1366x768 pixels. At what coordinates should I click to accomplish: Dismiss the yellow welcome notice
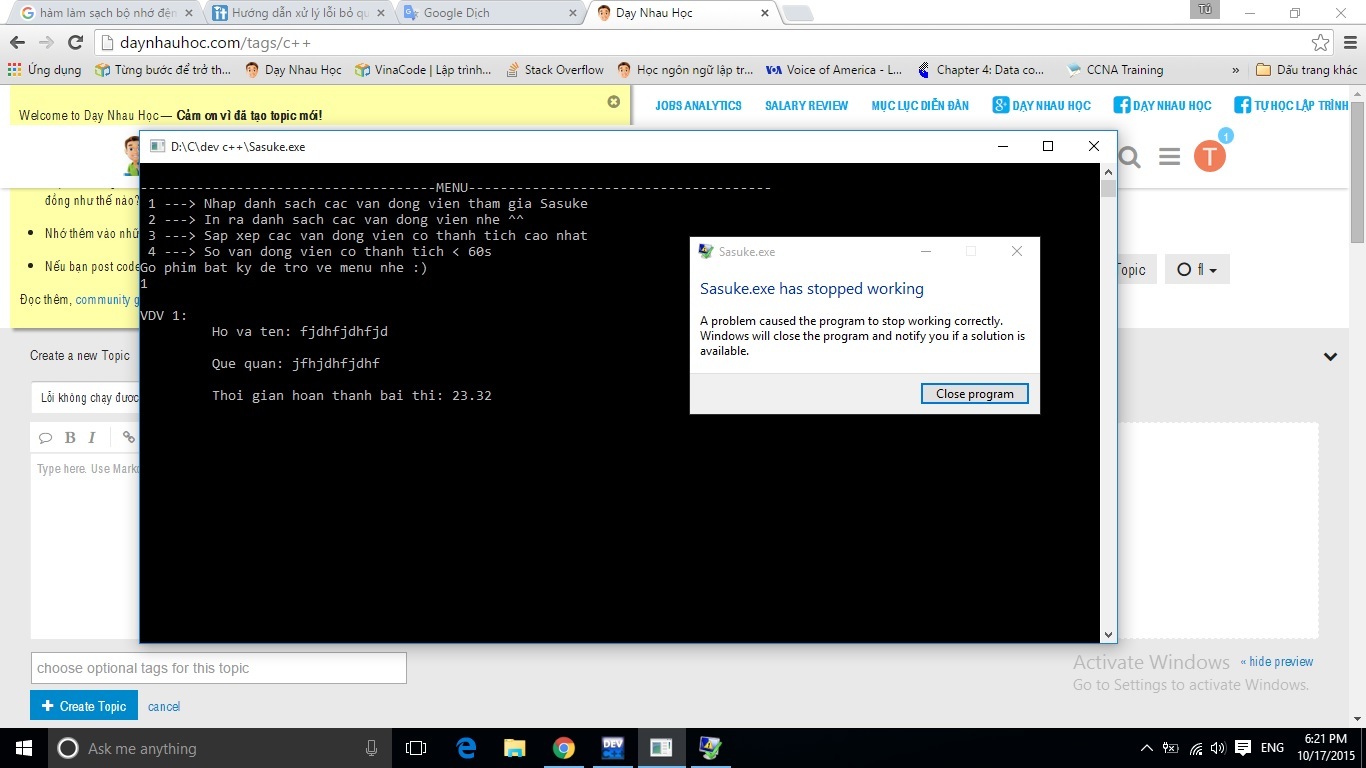point(614,101)
